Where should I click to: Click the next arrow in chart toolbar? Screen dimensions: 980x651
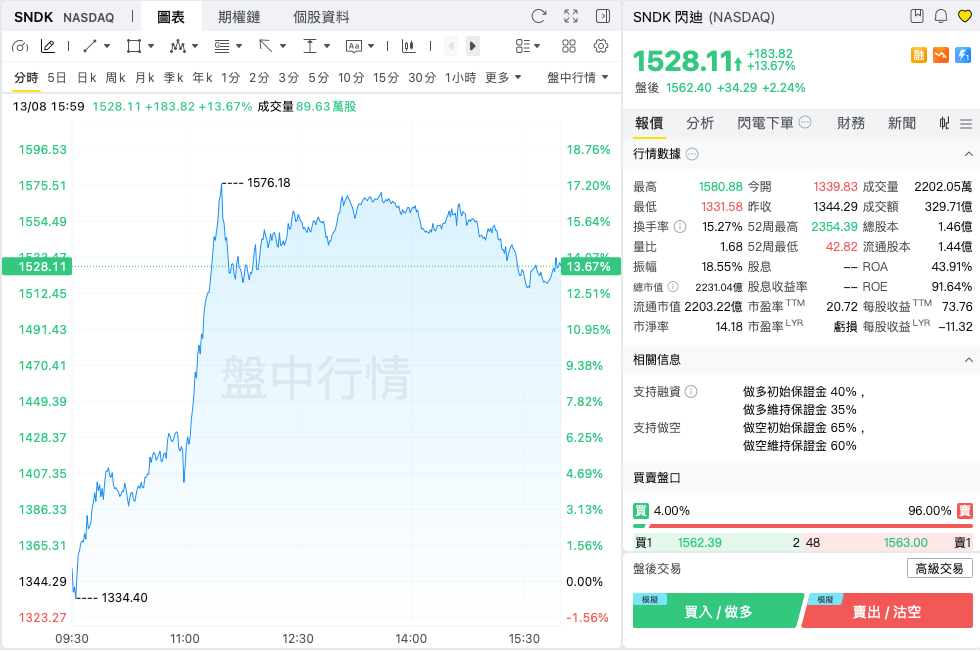click(x=472, y=46)
